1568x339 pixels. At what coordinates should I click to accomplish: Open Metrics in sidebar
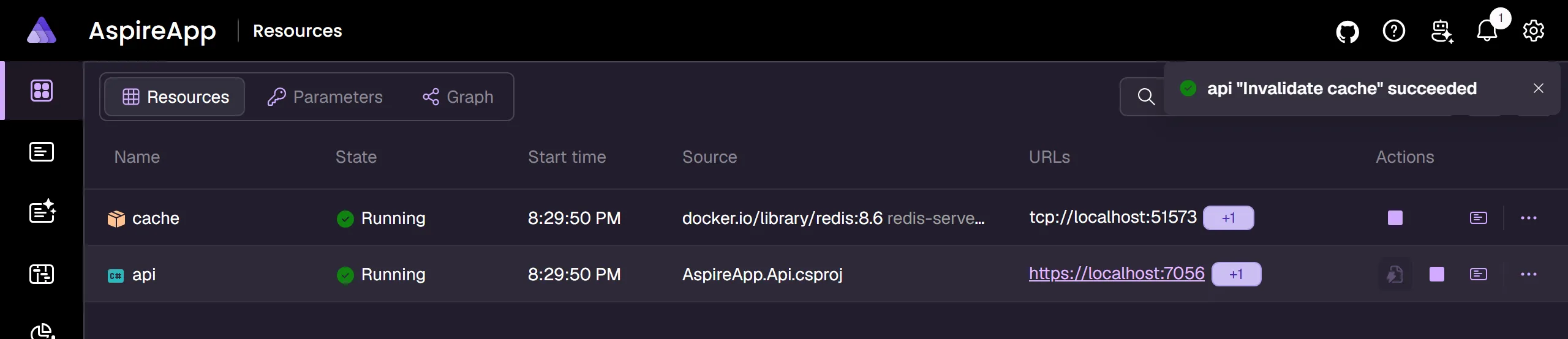[x=42, y=331]
